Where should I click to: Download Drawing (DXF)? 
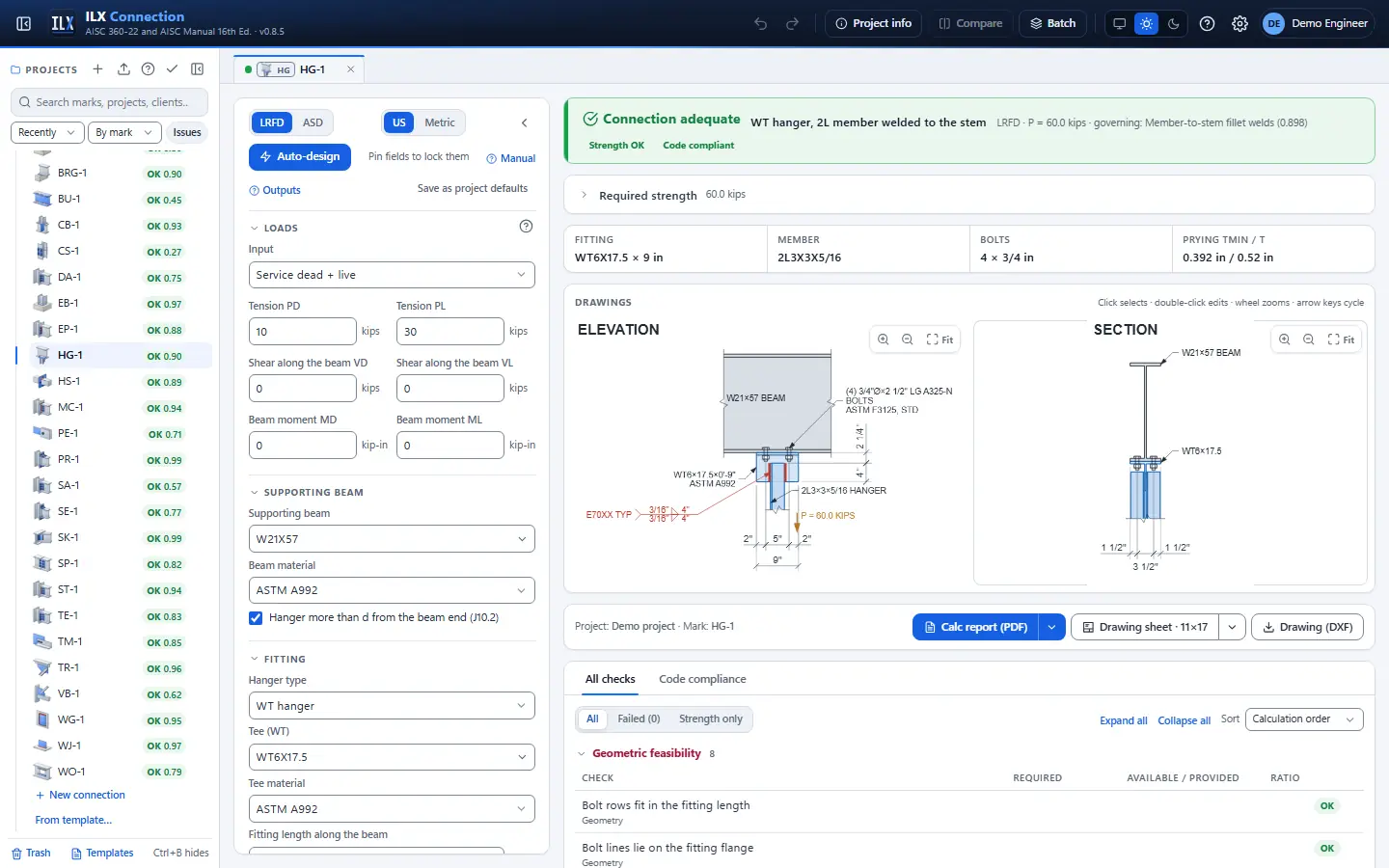[1308, 627]
